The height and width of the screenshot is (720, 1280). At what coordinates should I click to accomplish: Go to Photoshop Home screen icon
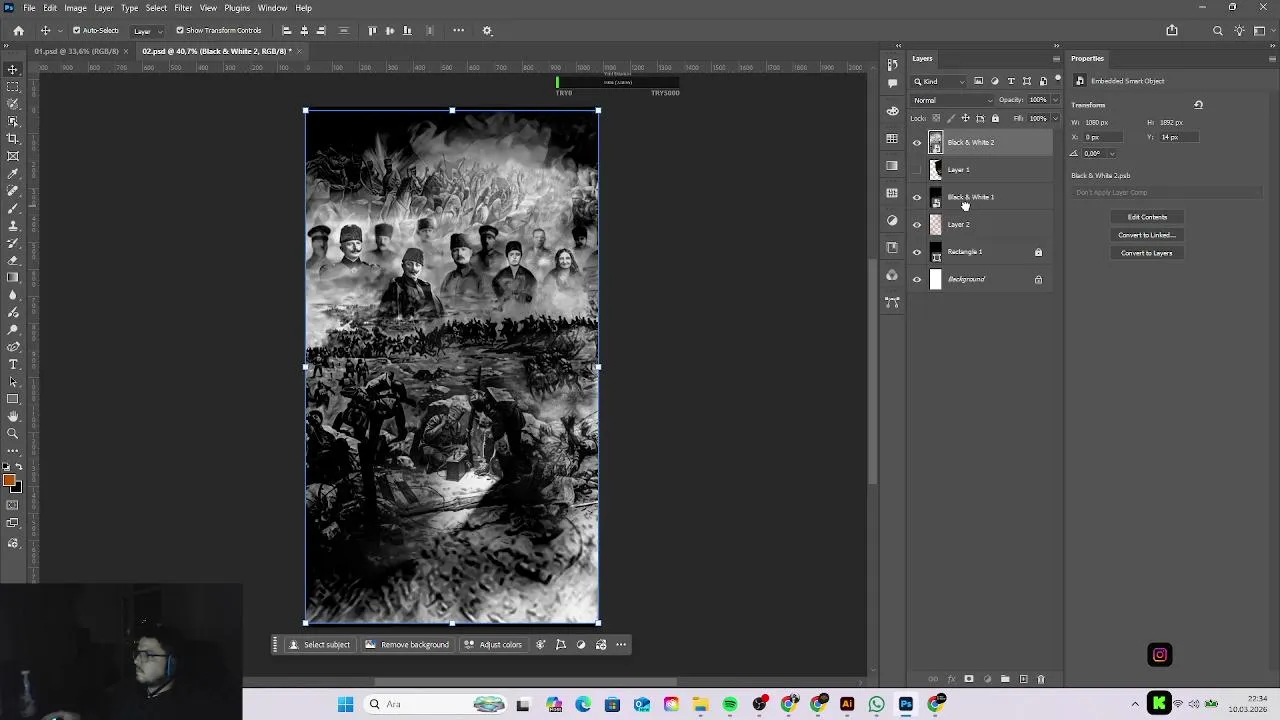pyautogui.click(x=18, y=30)
